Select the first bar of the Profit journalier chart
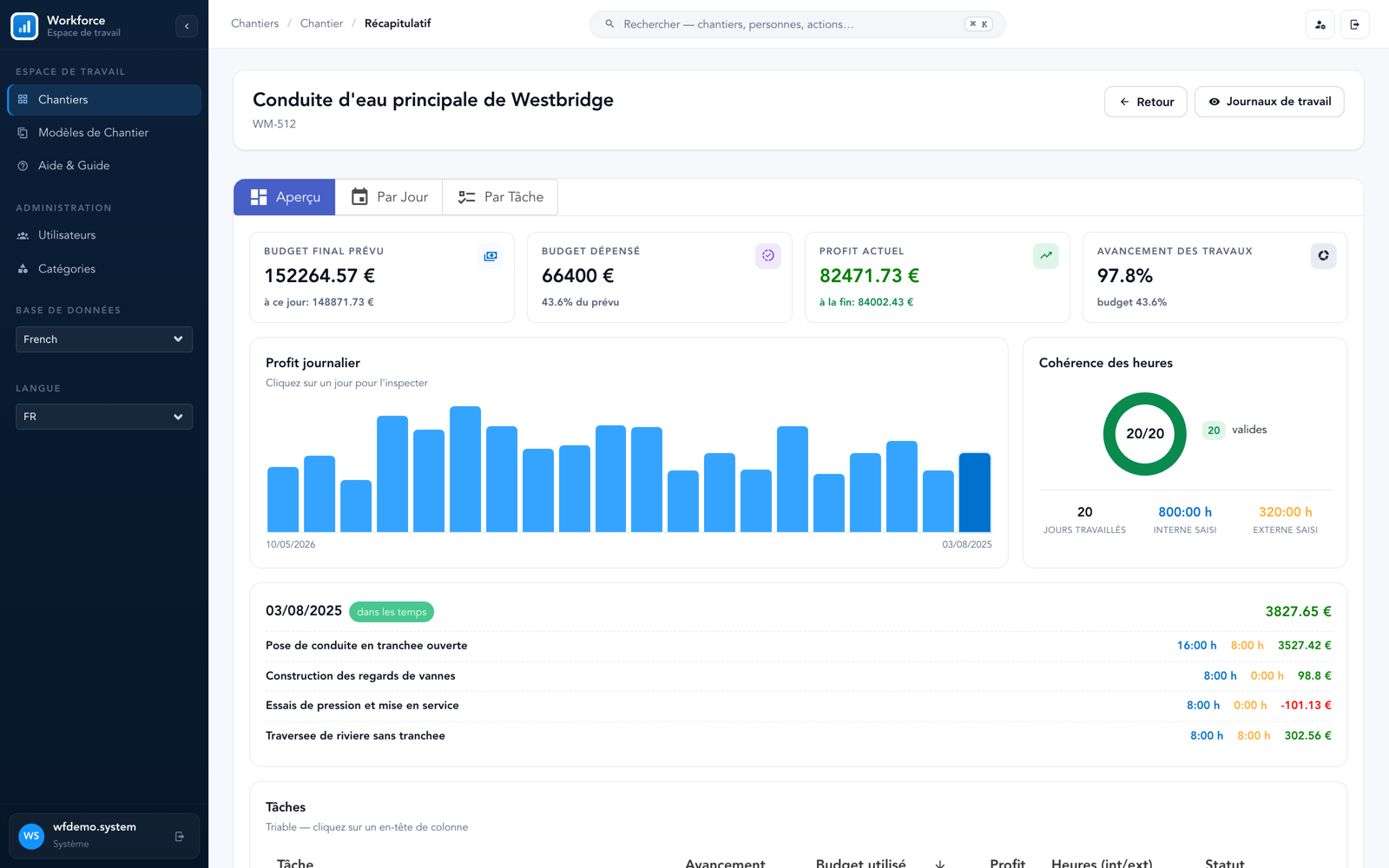Image resolution: width=1389 pixels, height=868 pixels. tap(283, 499)
